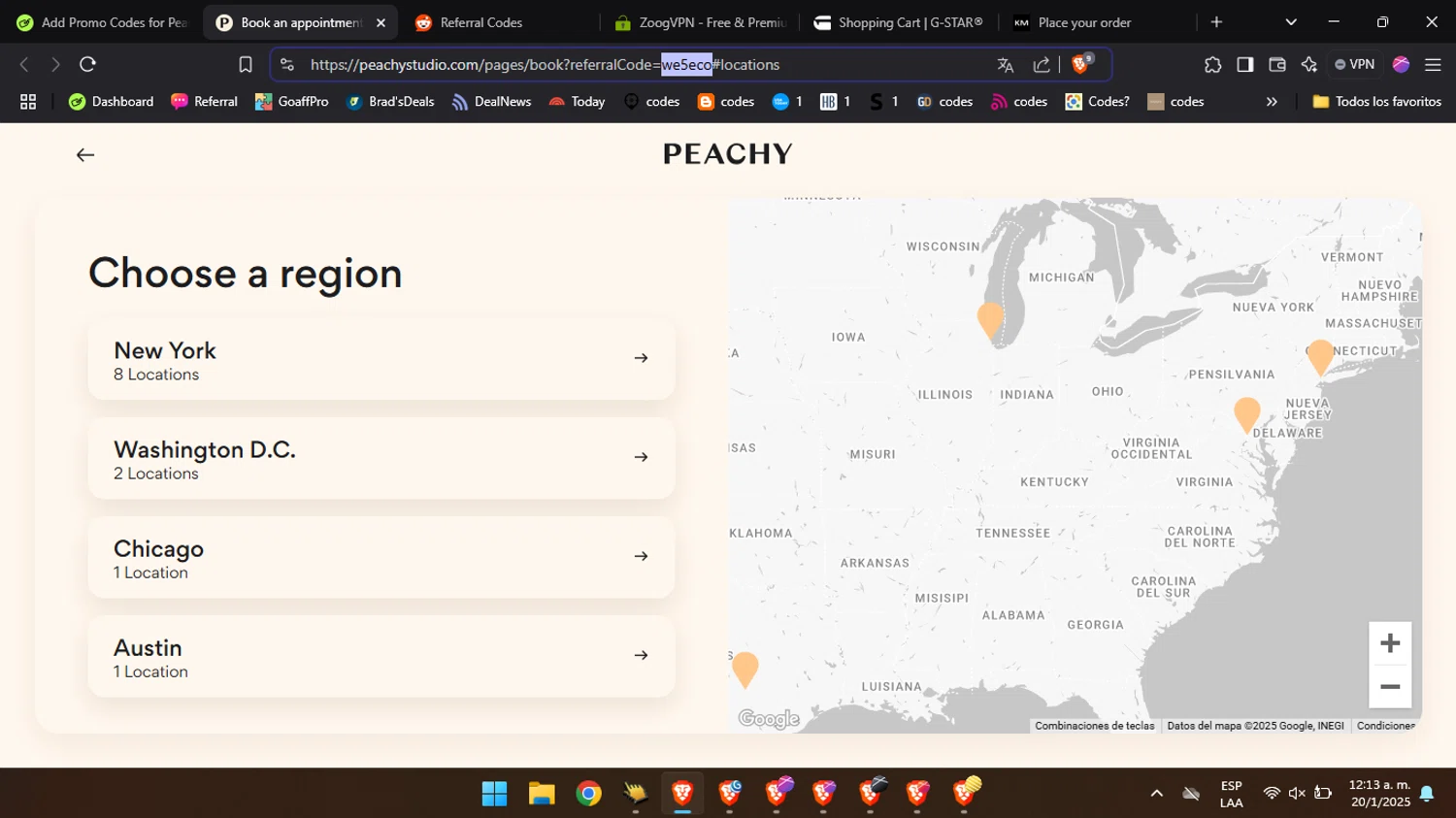
Task: Click the Chicago map pin
Action: point(990,320)
